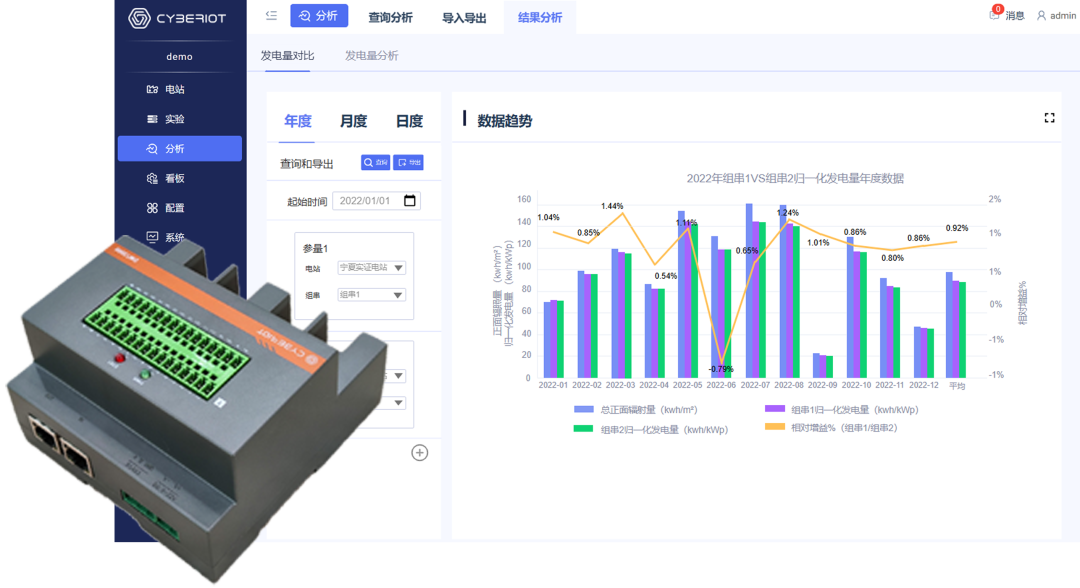Click the blue 分析 top button
The width and height of the screenshot is (1080, 588).
[x=319, y=16]
